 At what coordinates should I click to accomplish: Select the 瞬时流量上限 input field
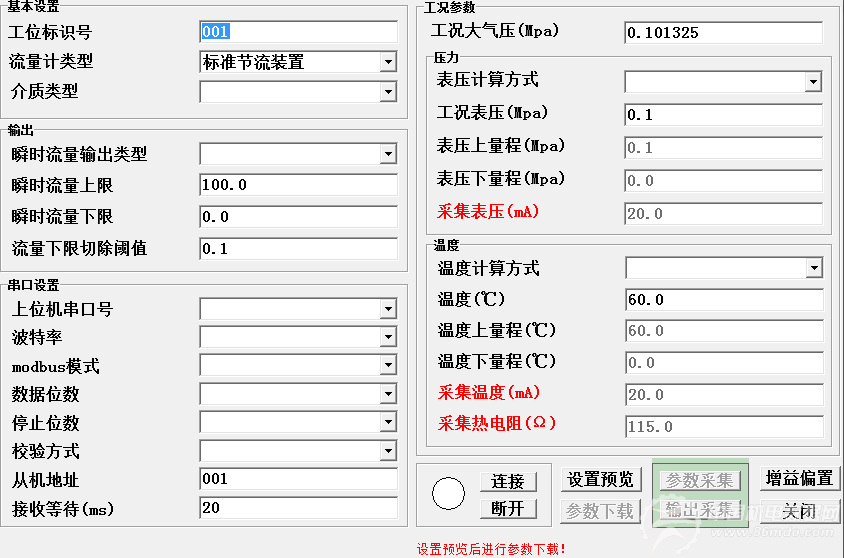point(298,186)
